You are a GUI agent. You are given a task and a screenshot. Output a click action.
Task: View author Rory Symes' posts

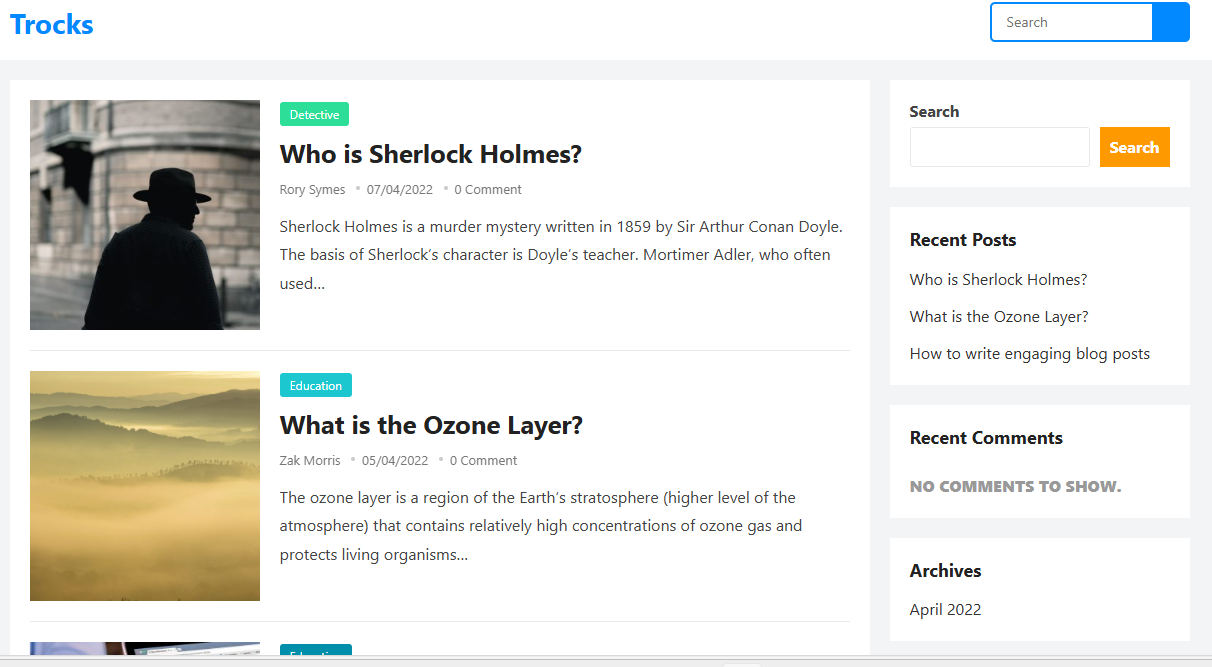point(312,190)
